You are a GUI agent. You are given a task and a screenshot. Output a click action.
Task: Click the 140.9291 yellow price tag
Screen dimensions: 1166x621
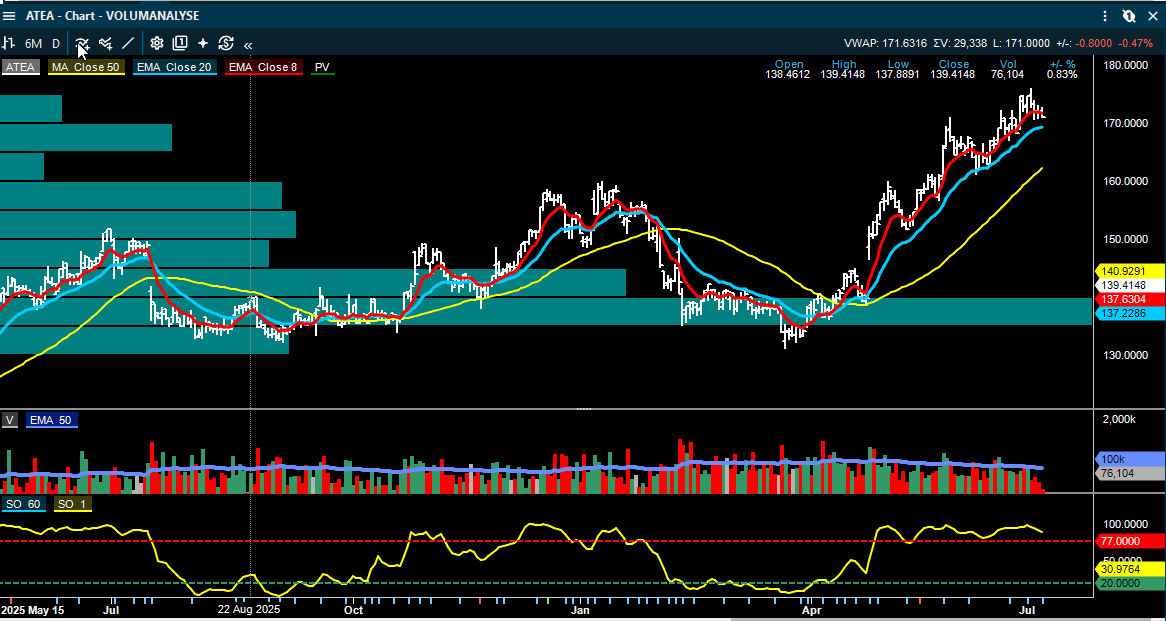pyautogui.click(x=1130, y=271)
